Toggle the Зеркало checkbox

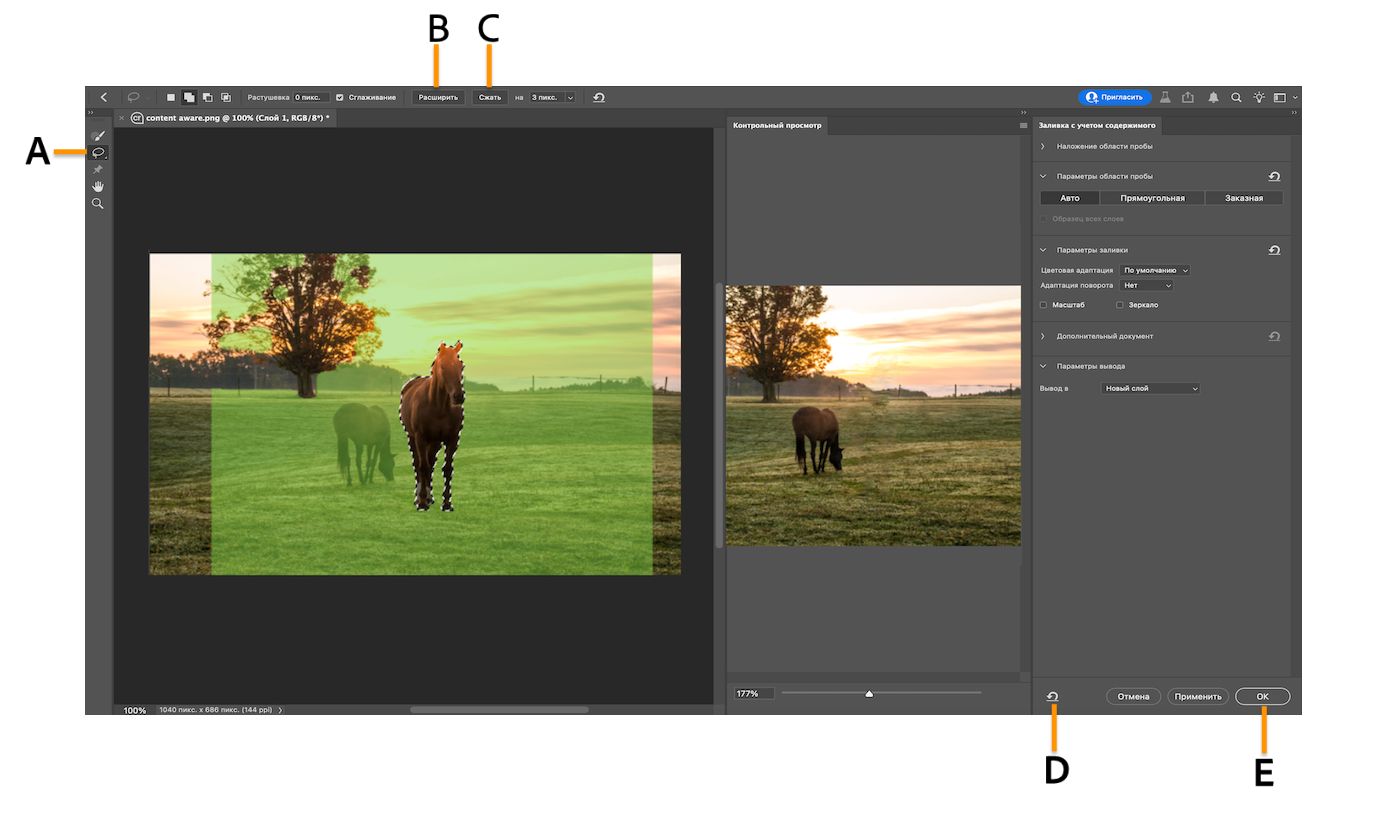click(x=1119, y=304)
